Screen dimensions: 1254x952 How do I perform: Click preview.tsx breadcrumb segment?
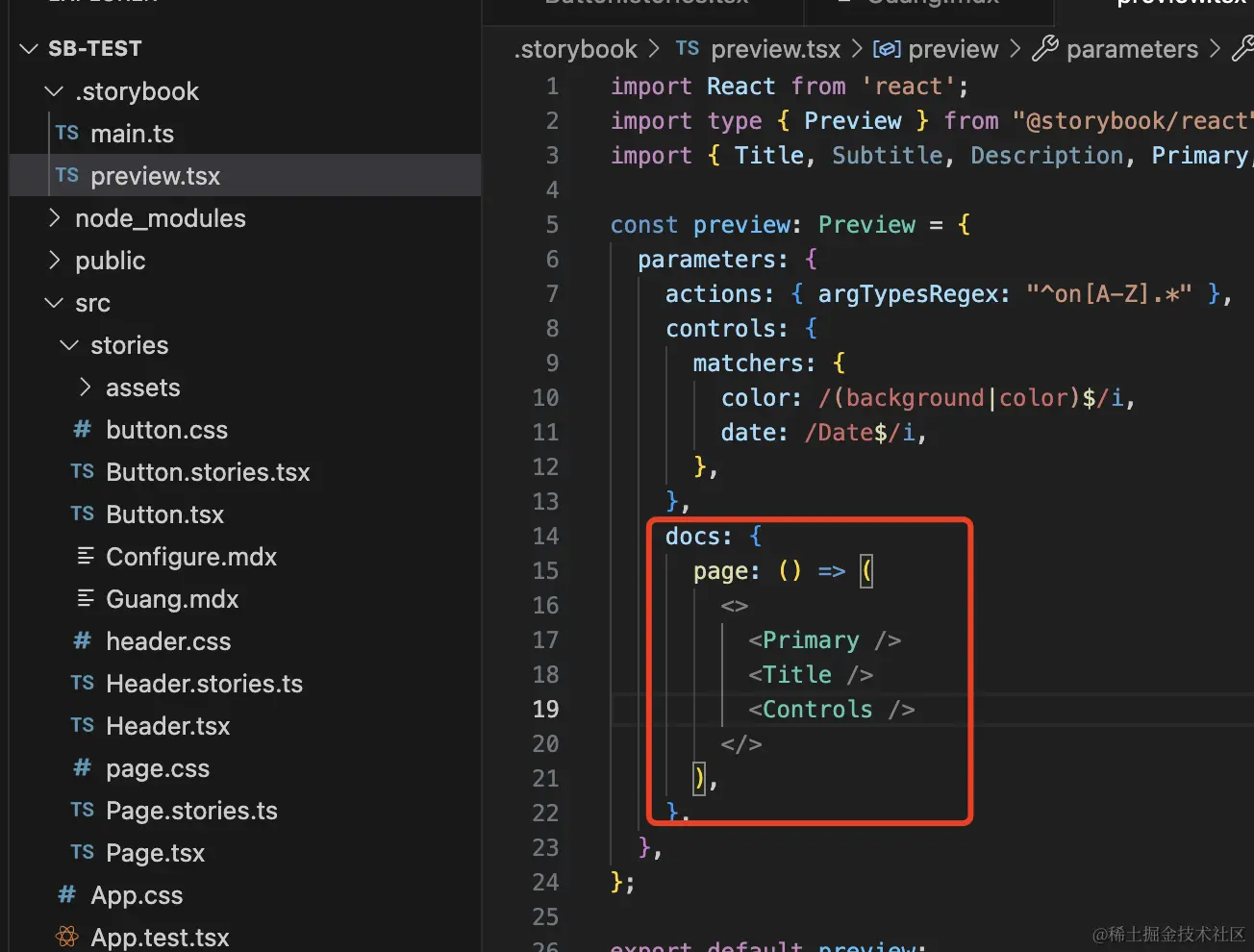(775, 49)
